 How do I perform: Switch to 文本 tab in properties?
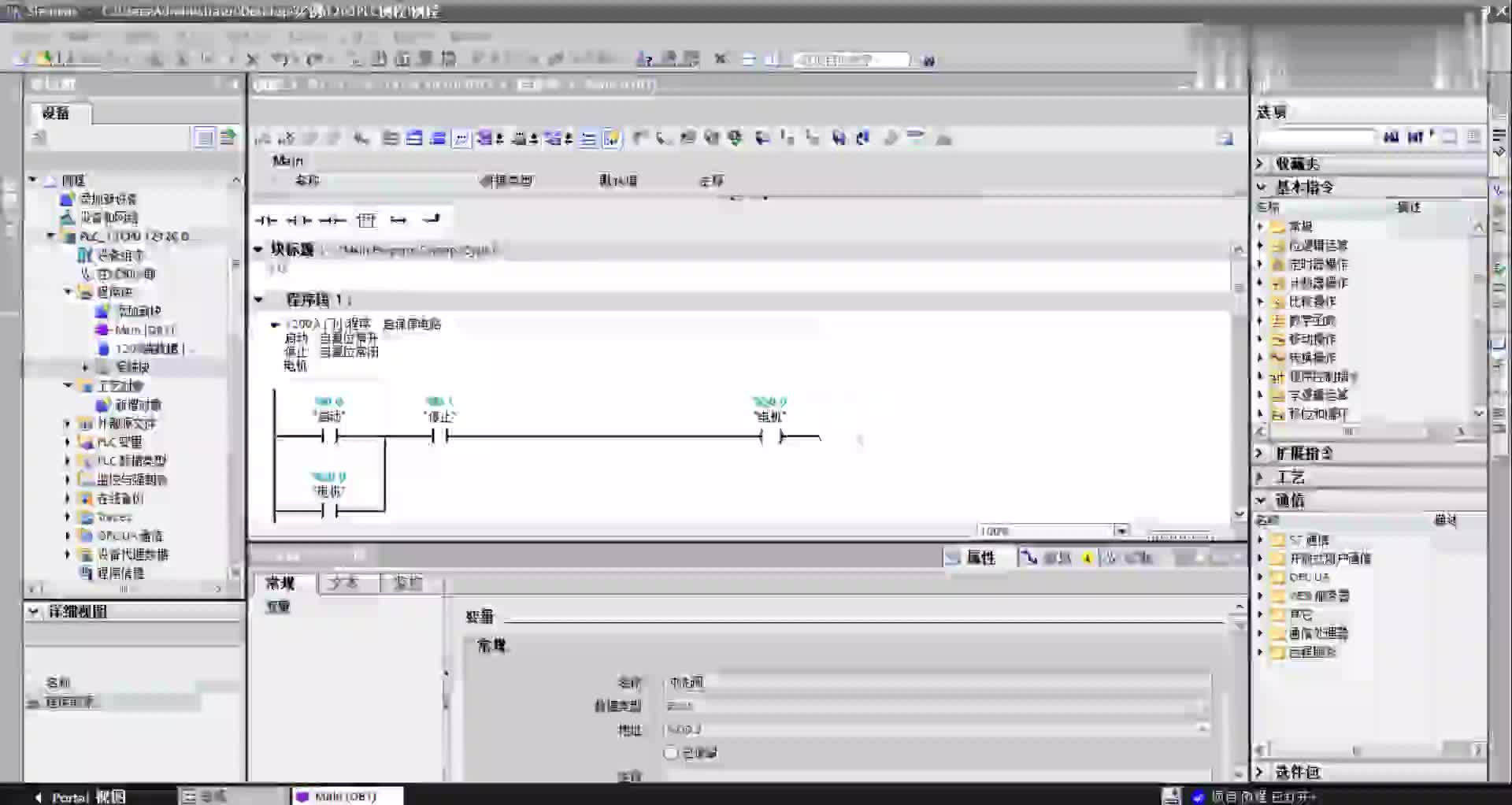(x=343, y=584)
